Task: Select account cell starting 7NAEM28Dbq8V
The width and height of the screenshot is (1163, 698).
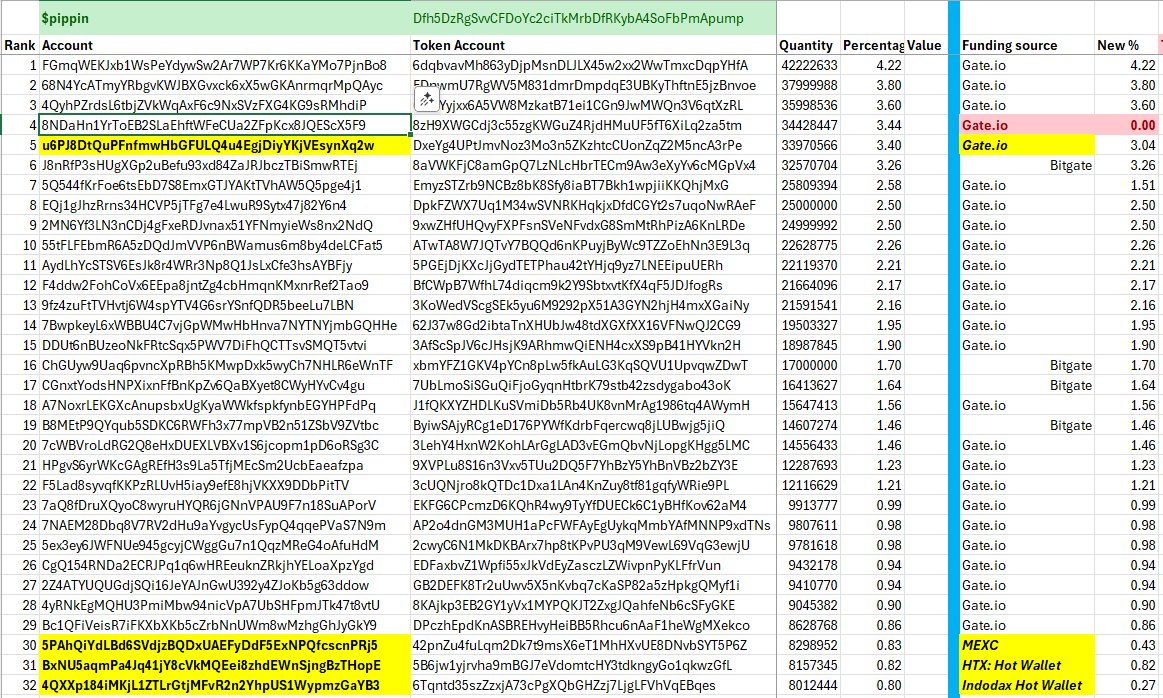Action: pos(225,526)
